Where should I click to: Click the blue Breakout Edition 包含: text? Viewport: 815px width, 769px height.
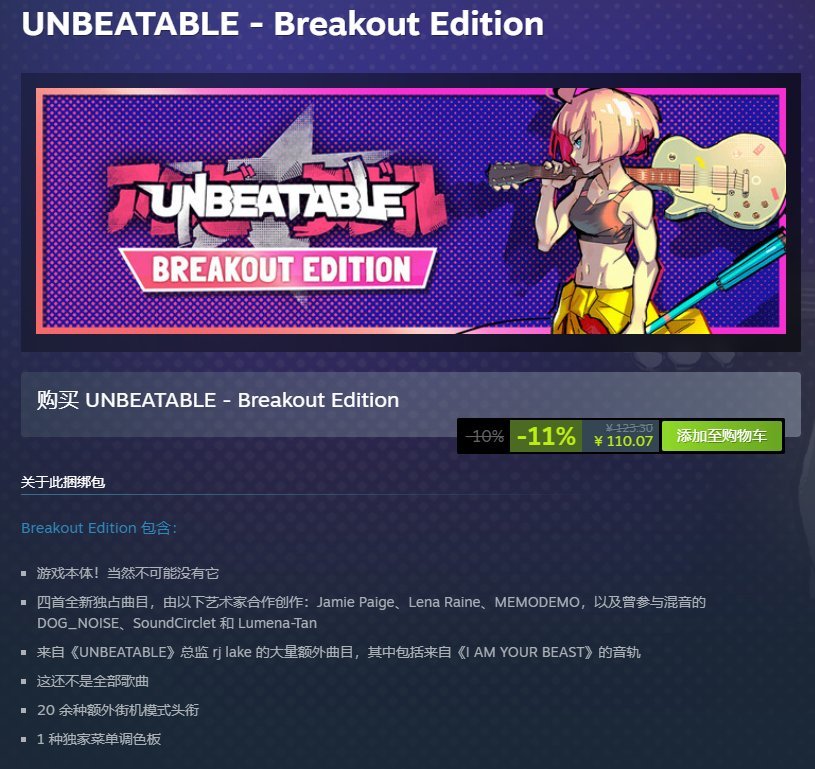click(99, 528)
